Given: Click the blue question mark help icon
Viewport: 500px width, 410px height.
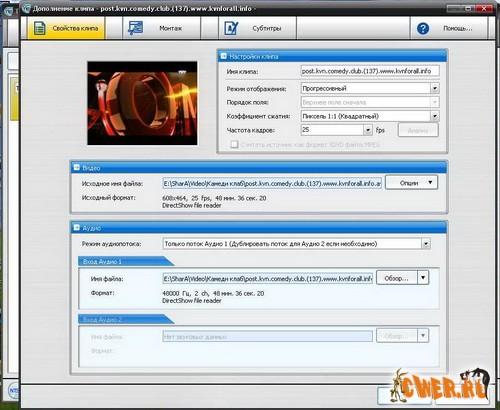Looking at the screenshot, I should pos(423,29).
